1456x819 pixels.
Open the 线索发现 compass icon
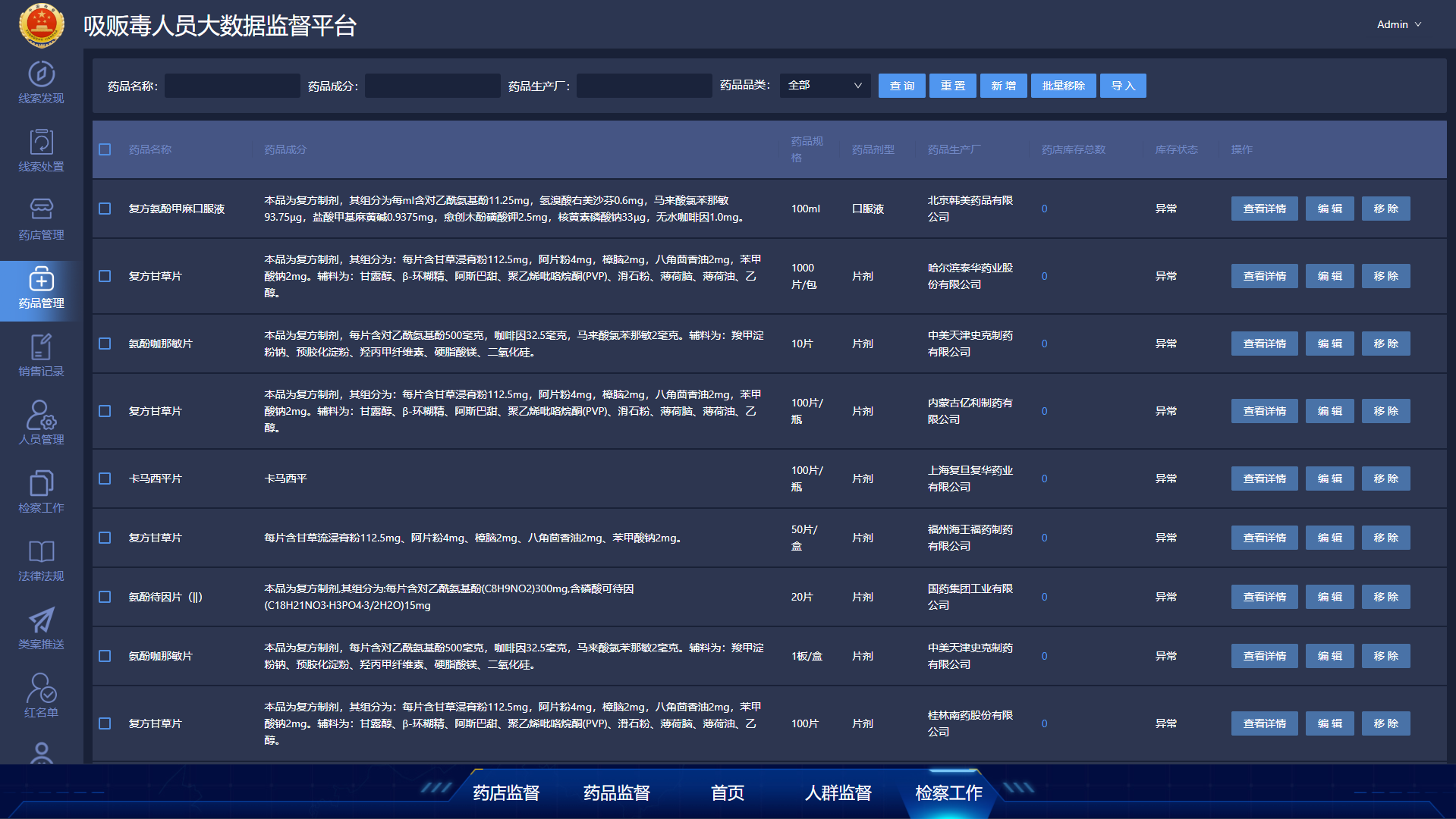pos(41,74)
